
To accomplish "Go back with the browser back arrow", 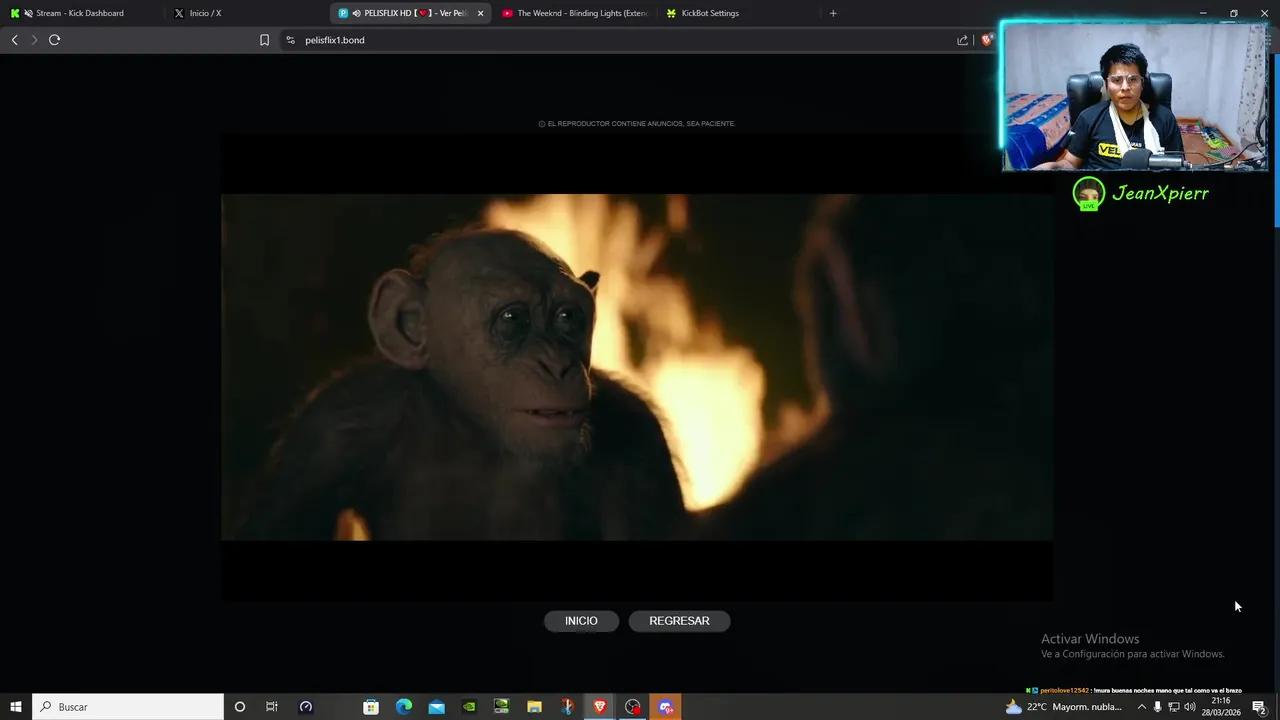I will click(x=14, y=40).
